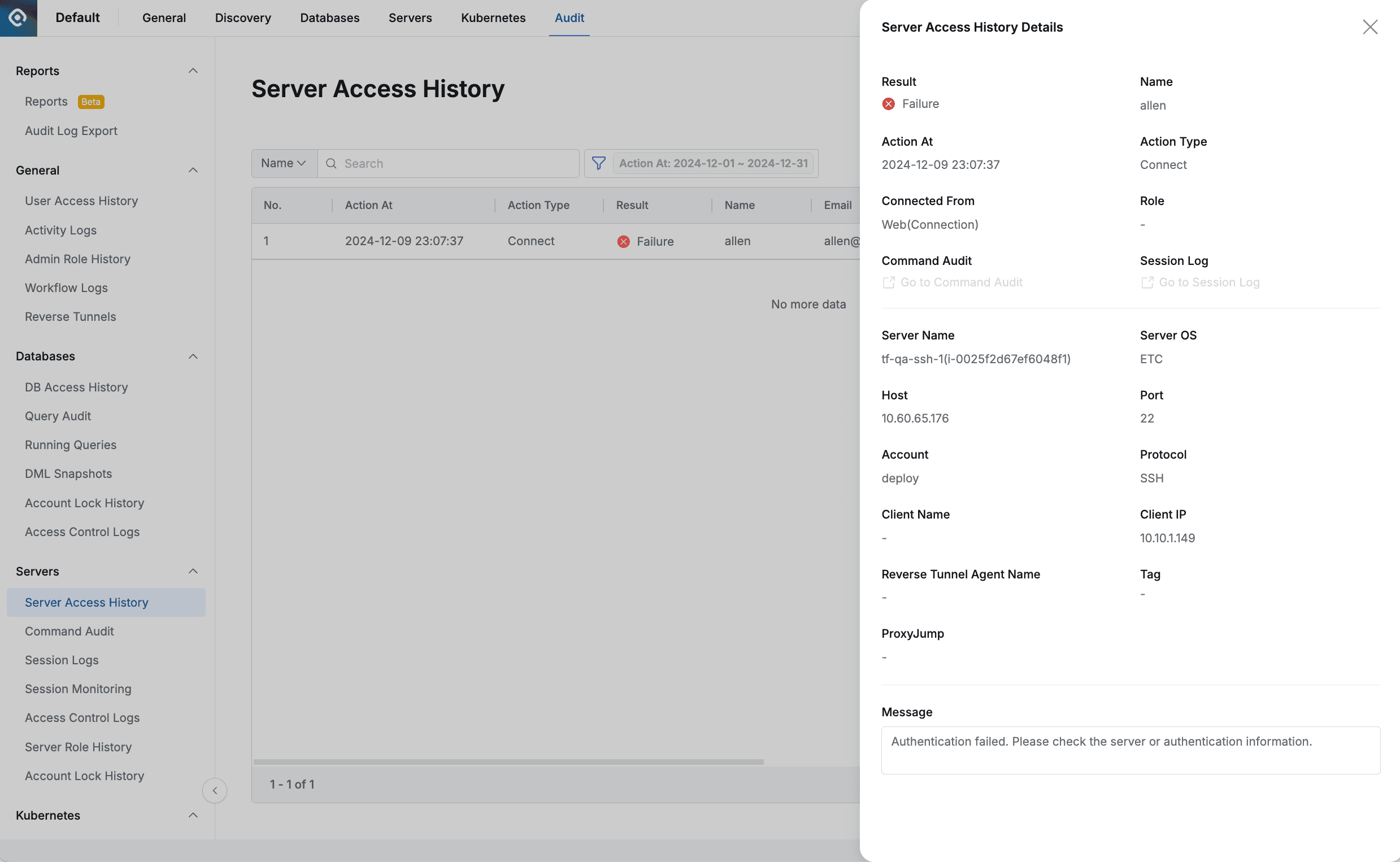Click the red Failure icon under Result in details

[x=888, y=104]
